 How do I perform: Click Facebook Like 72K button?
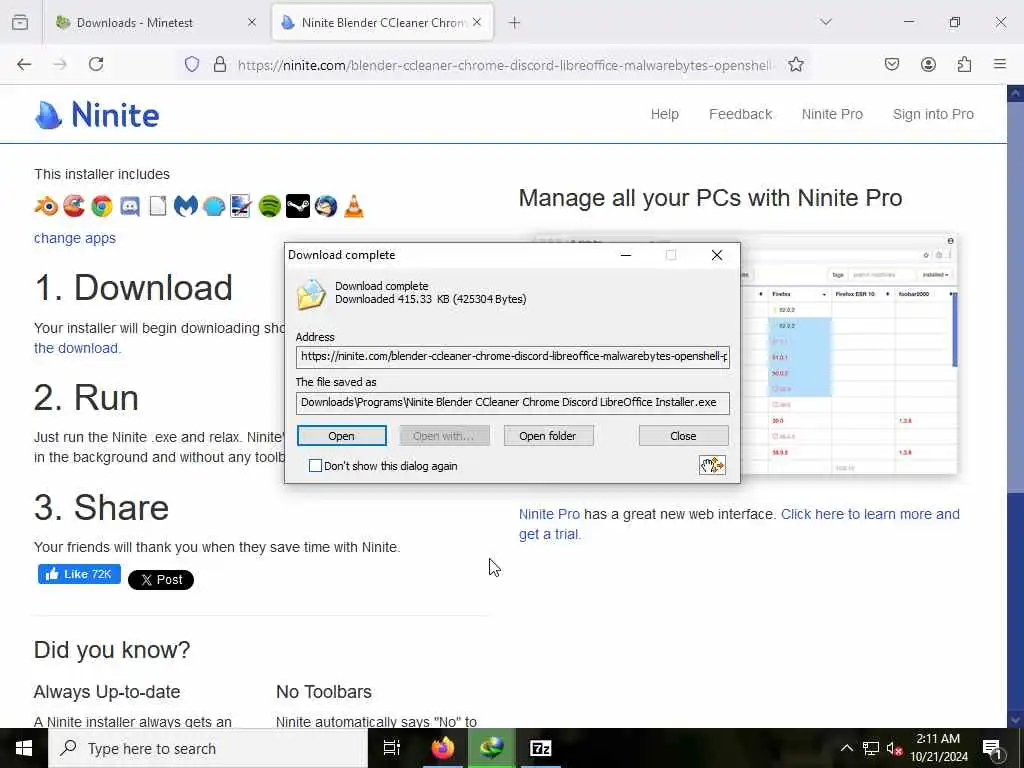pos(79,574)
